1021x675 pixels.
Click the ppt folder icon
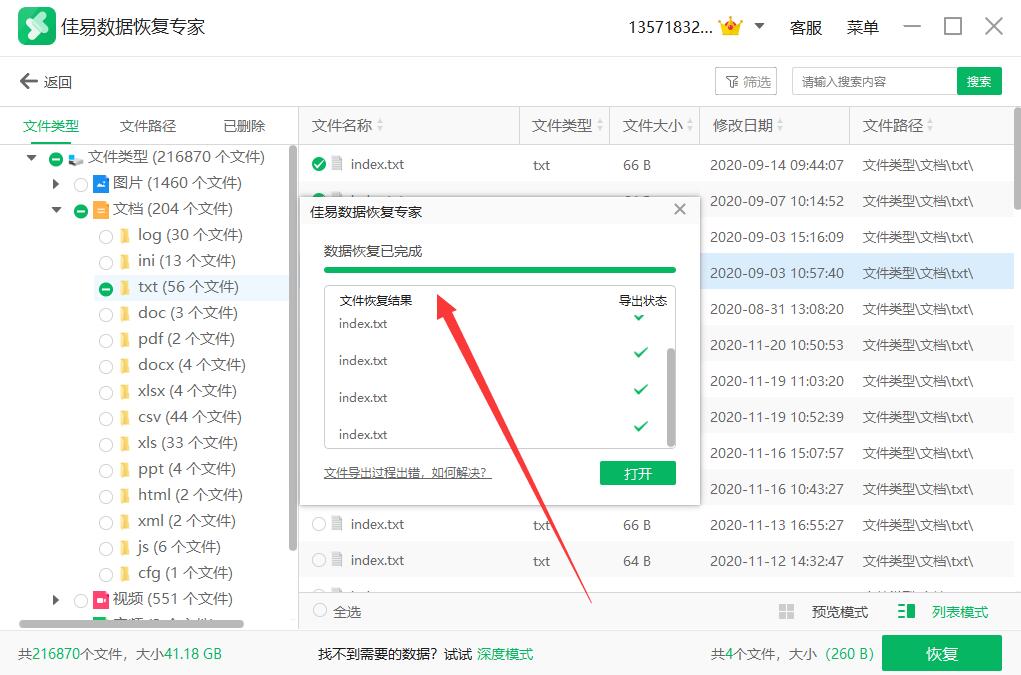pyautogui.click(x=124, y=470)
